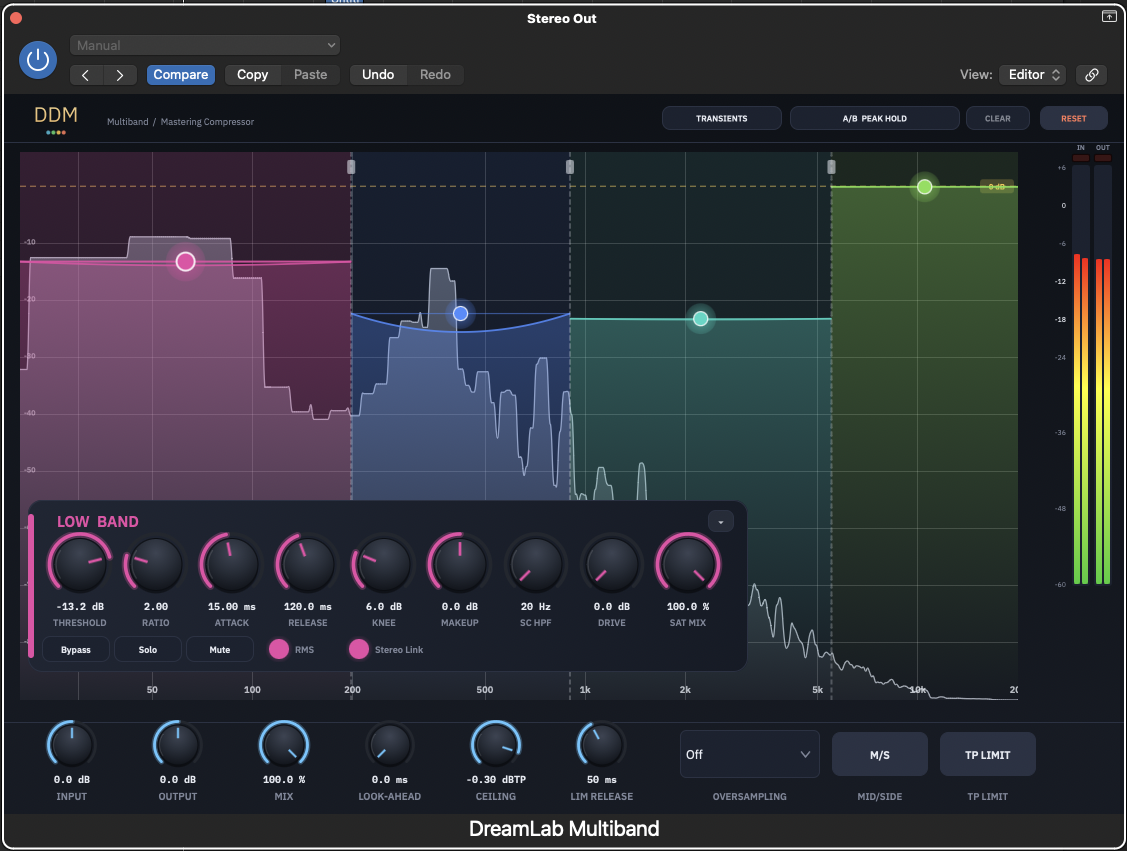
Task: Adjust the LIM RELEASE knob
Action: click(602, 745)
